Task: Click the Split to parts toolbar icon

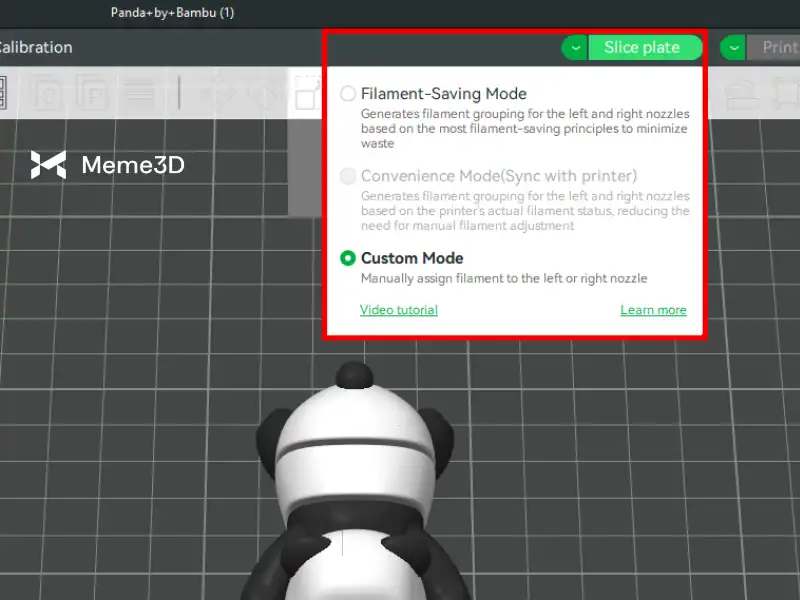Action: [93, 93]
